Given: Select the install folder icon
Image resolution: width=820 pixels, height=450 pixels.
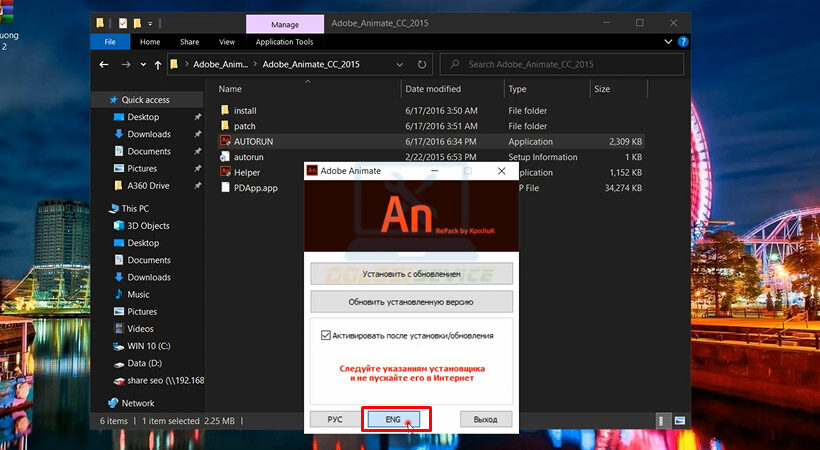Looking at the screenshot, I should pyautogui.click(x=225, y=110).
